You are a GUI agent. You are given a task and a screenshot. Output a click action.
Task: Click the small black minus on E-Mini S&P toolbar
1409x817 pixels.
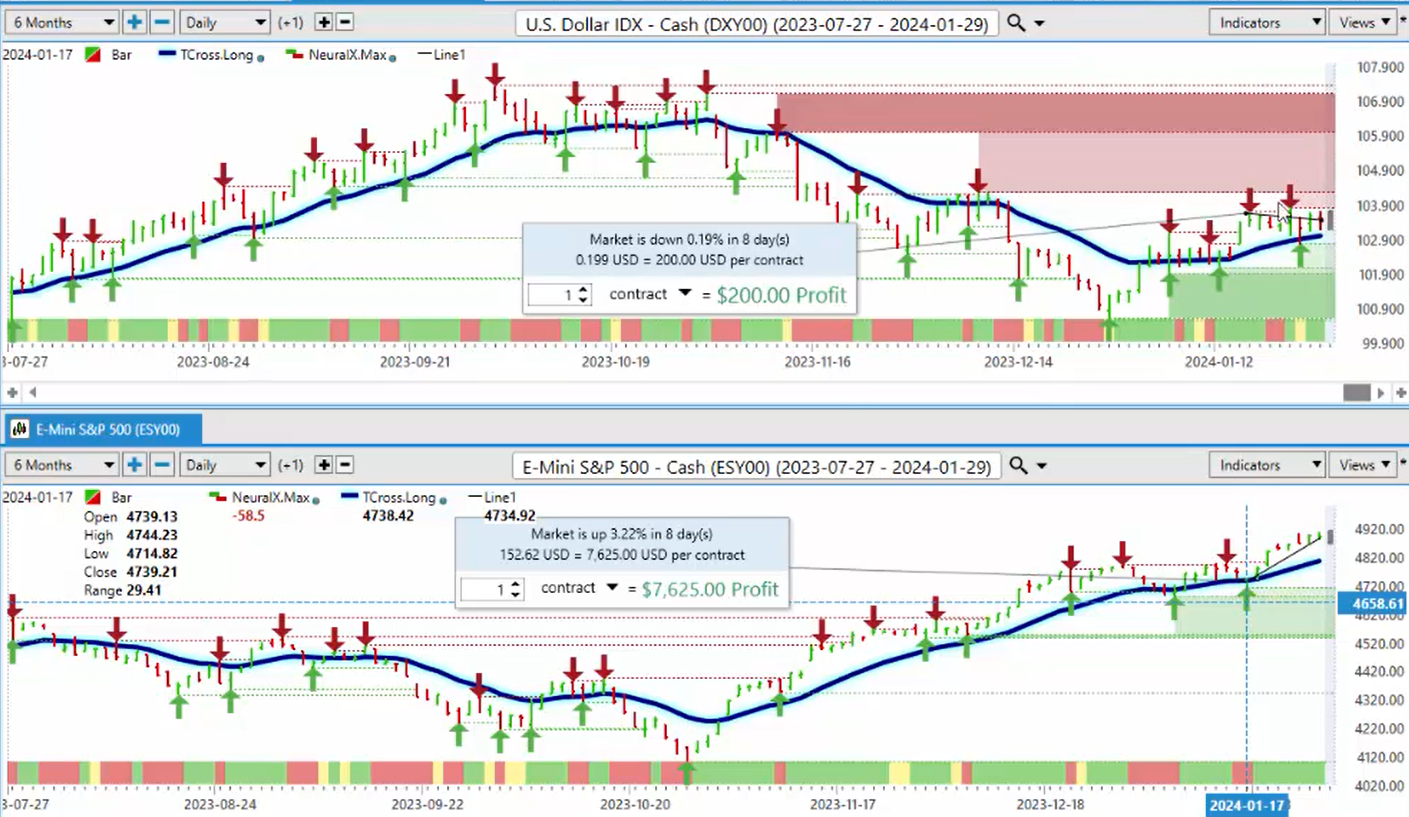click(x=344, y=465)
